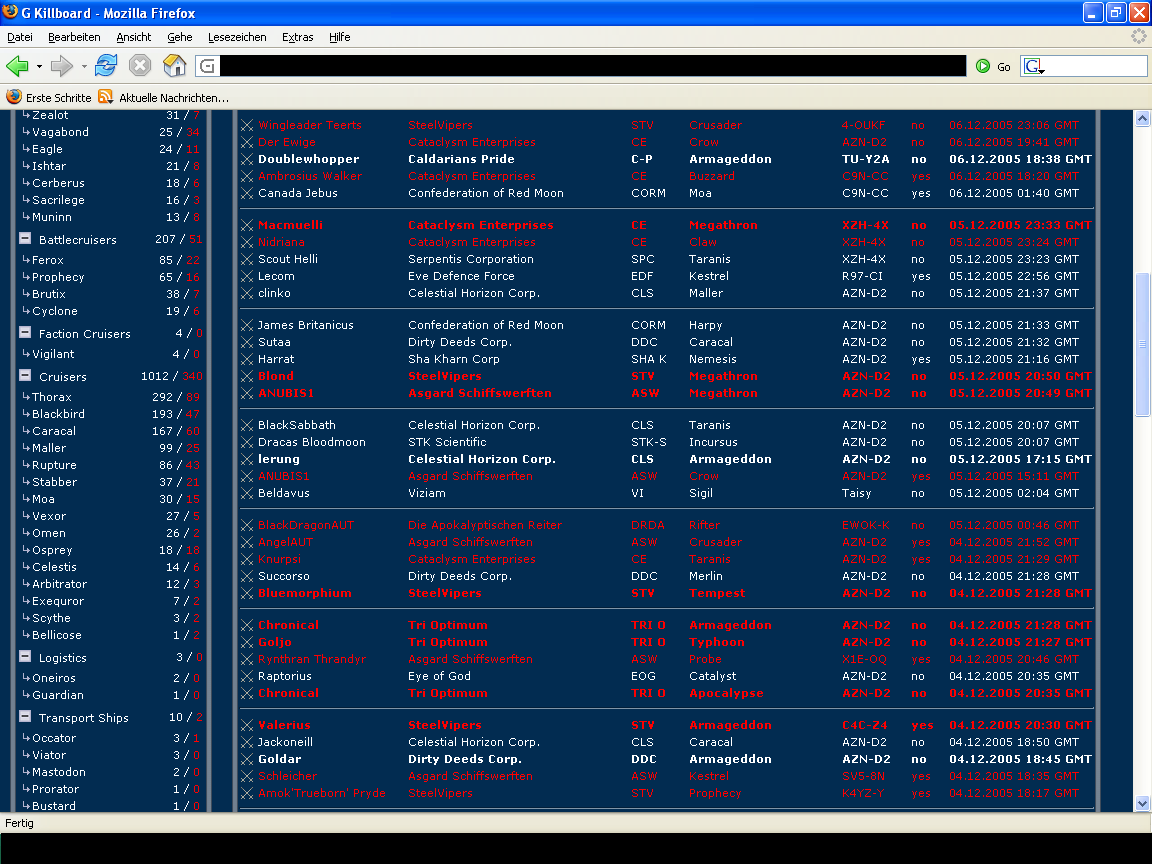
Task: Select Occator in transport ships list
Action: (54, 738)
